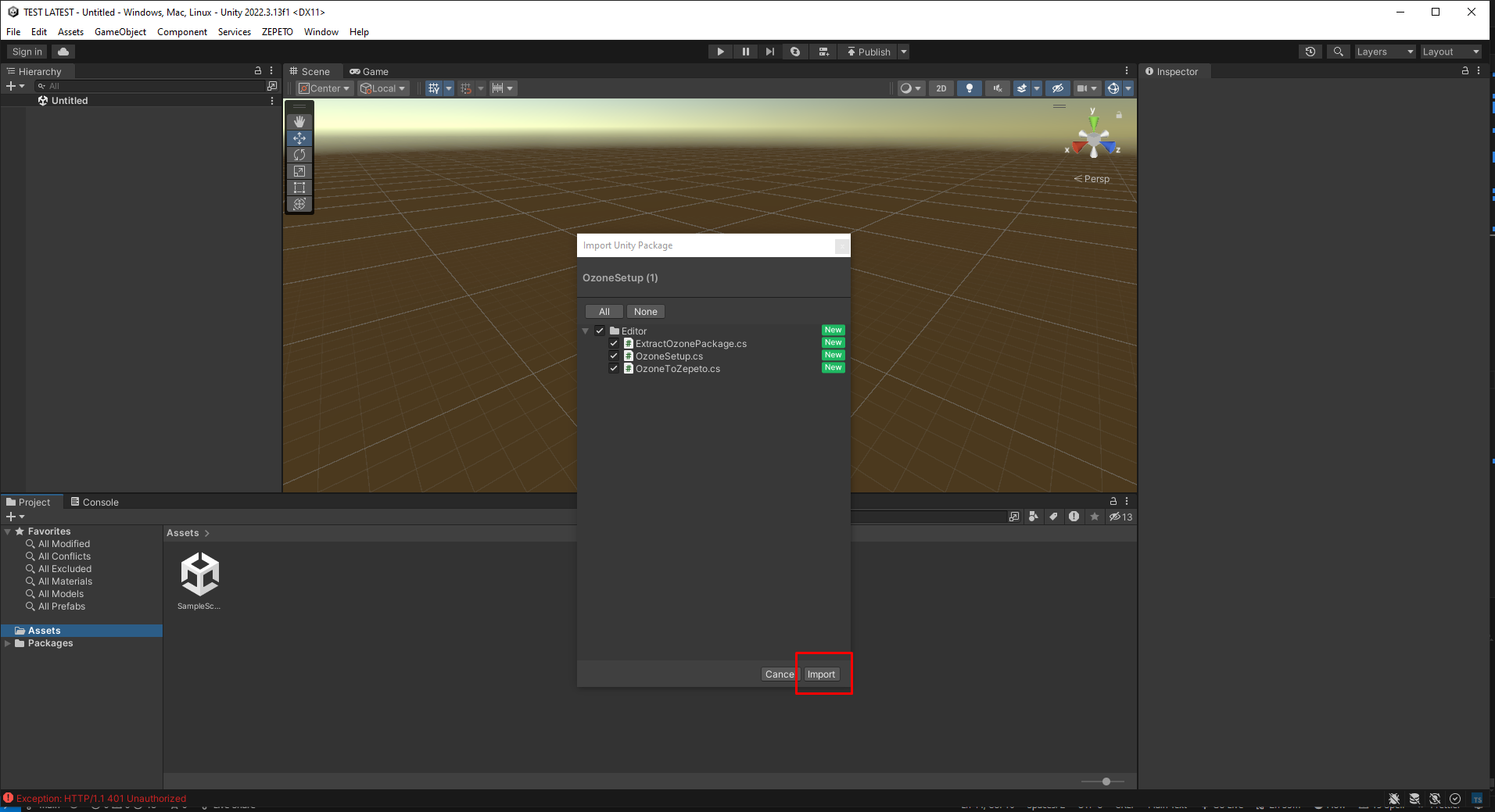The width and height of the screenshot is (1495, 812).
Task: Click the Step frame button
Action: [770, 52]
